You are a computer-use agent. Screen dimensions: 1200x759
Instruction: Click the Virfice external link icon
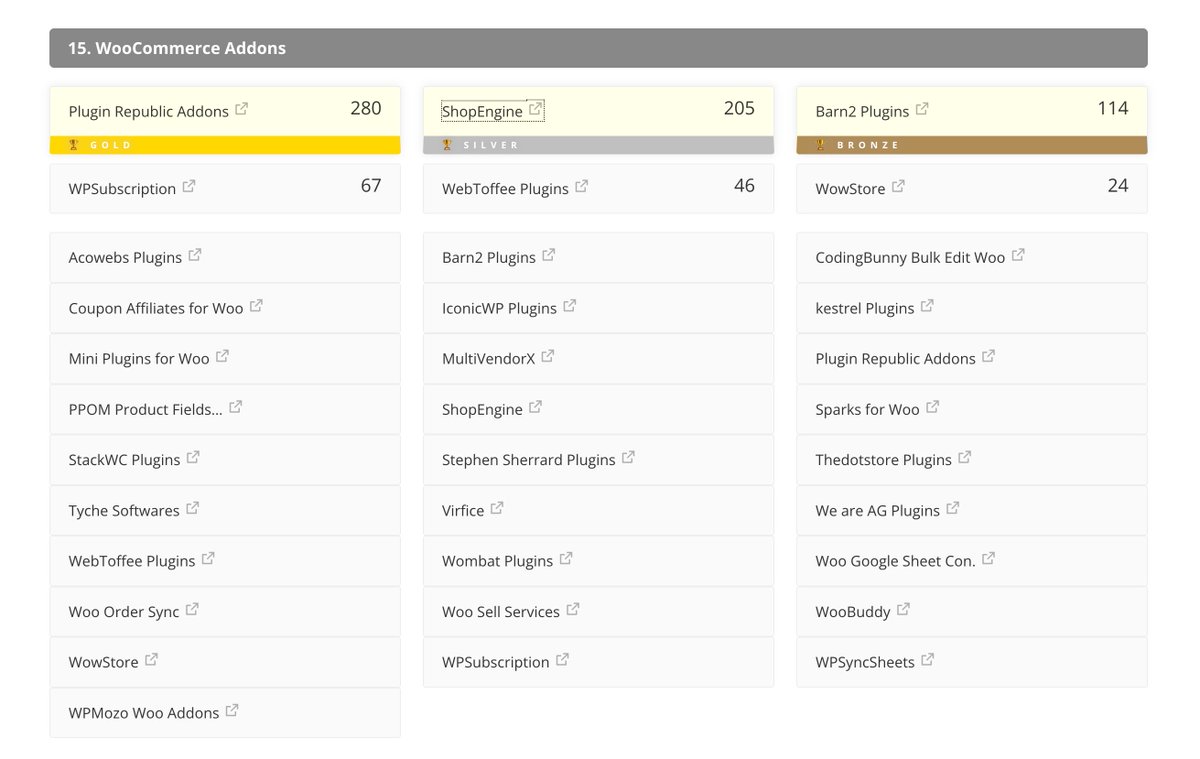pyautogui.click(x=497, y=509)
